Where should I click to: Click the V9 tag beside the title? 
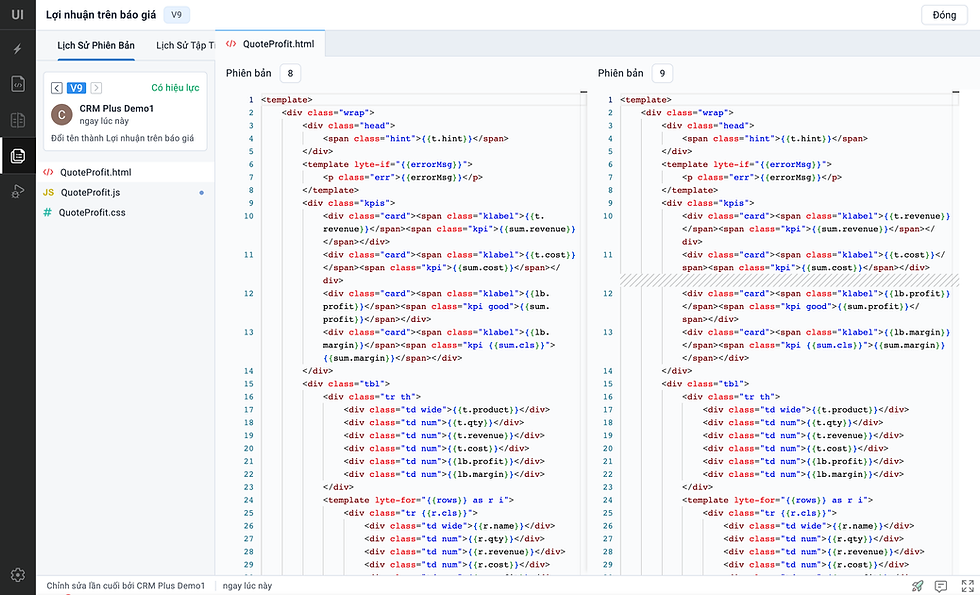176,14
